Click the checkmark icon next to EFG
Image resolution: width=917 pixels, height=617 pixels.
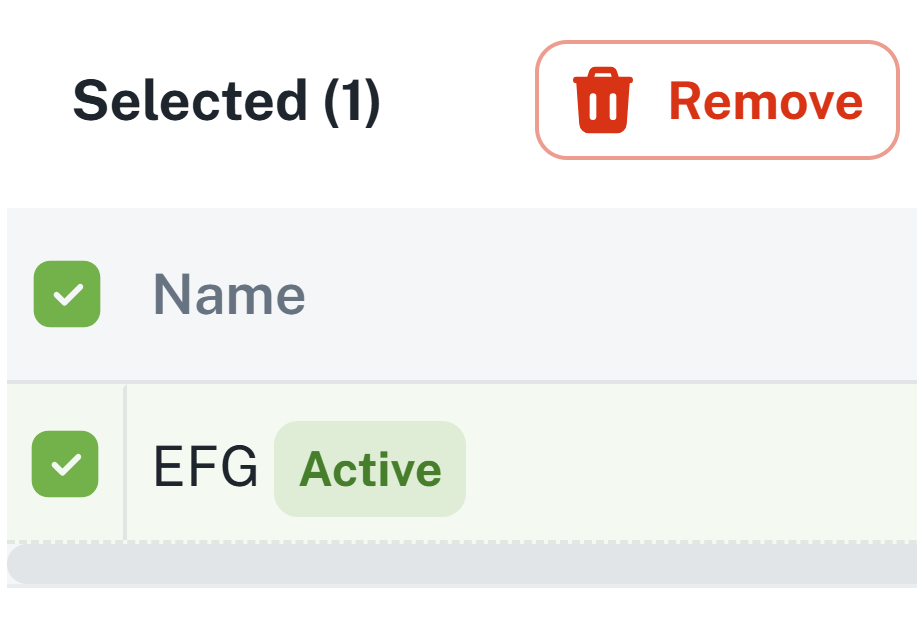[66, 464]
